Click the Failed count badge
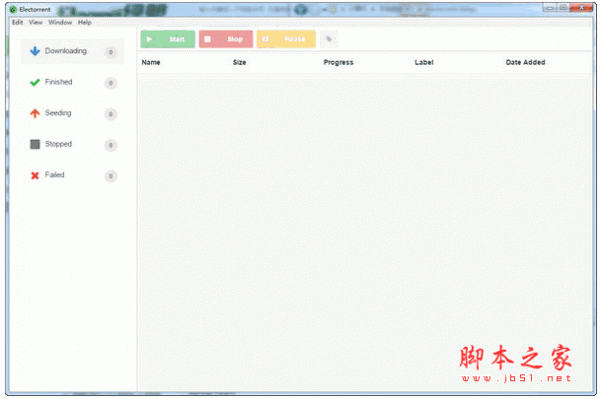Viewport: 600px width, 399px height. (111, 176)
